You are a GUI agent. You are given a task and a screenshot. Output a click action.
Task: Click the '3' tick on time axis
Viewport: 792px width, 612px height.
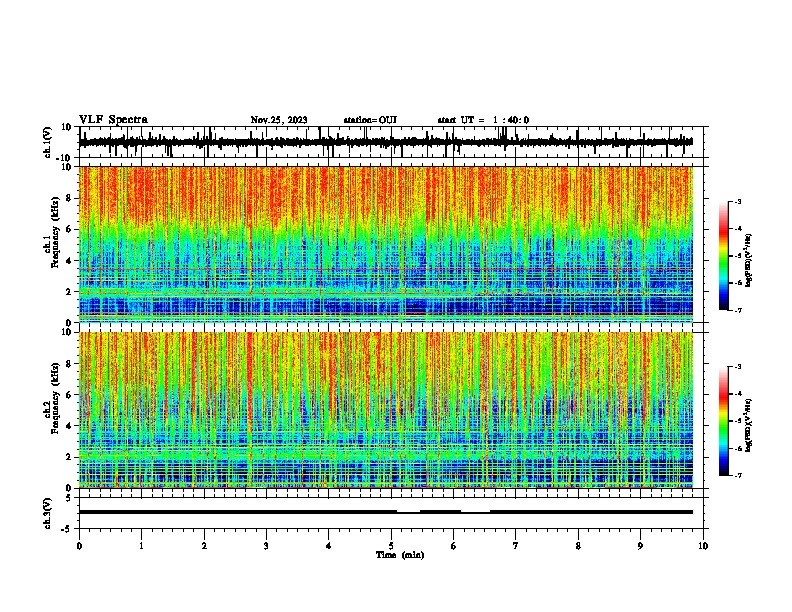pos(266,546)
